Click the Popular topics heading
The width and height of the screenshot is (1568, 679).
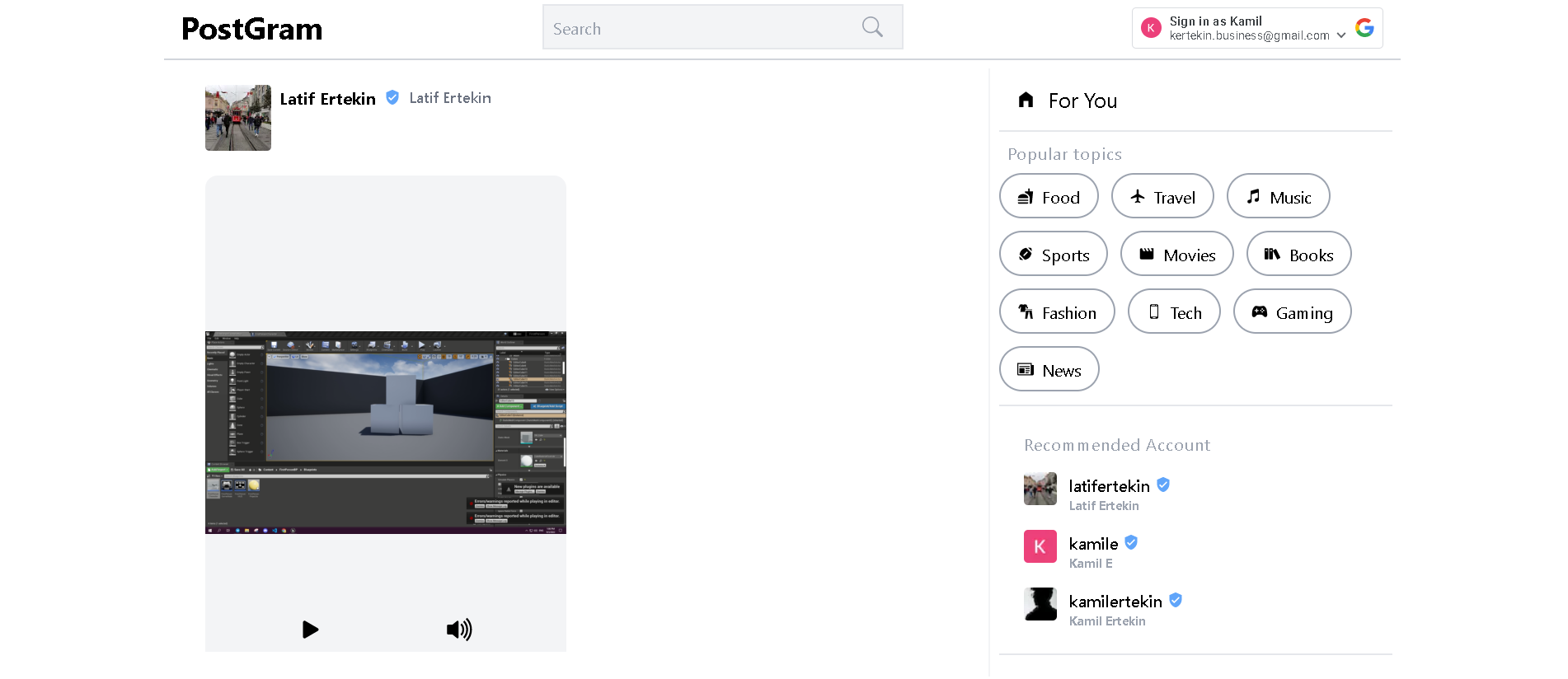[x=1064, y=154]
